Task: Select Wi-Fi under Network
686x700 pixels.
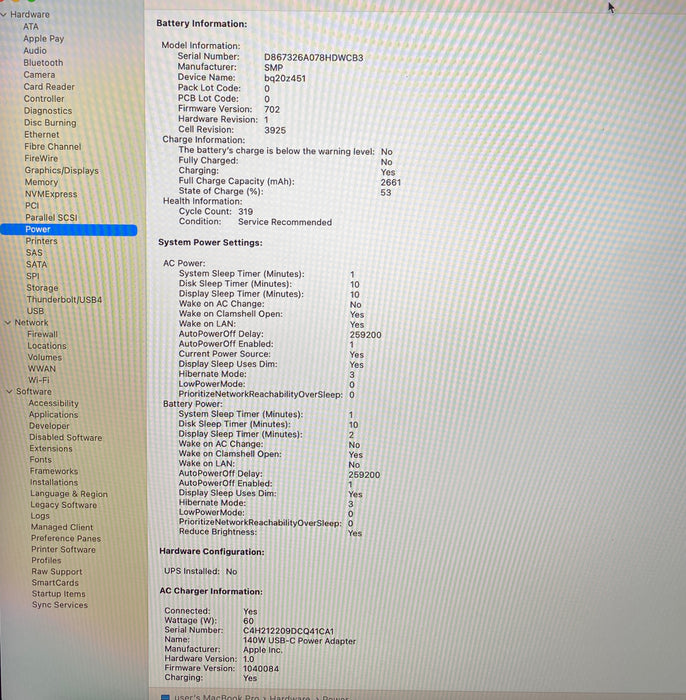Action: click(x=39, y=380)
